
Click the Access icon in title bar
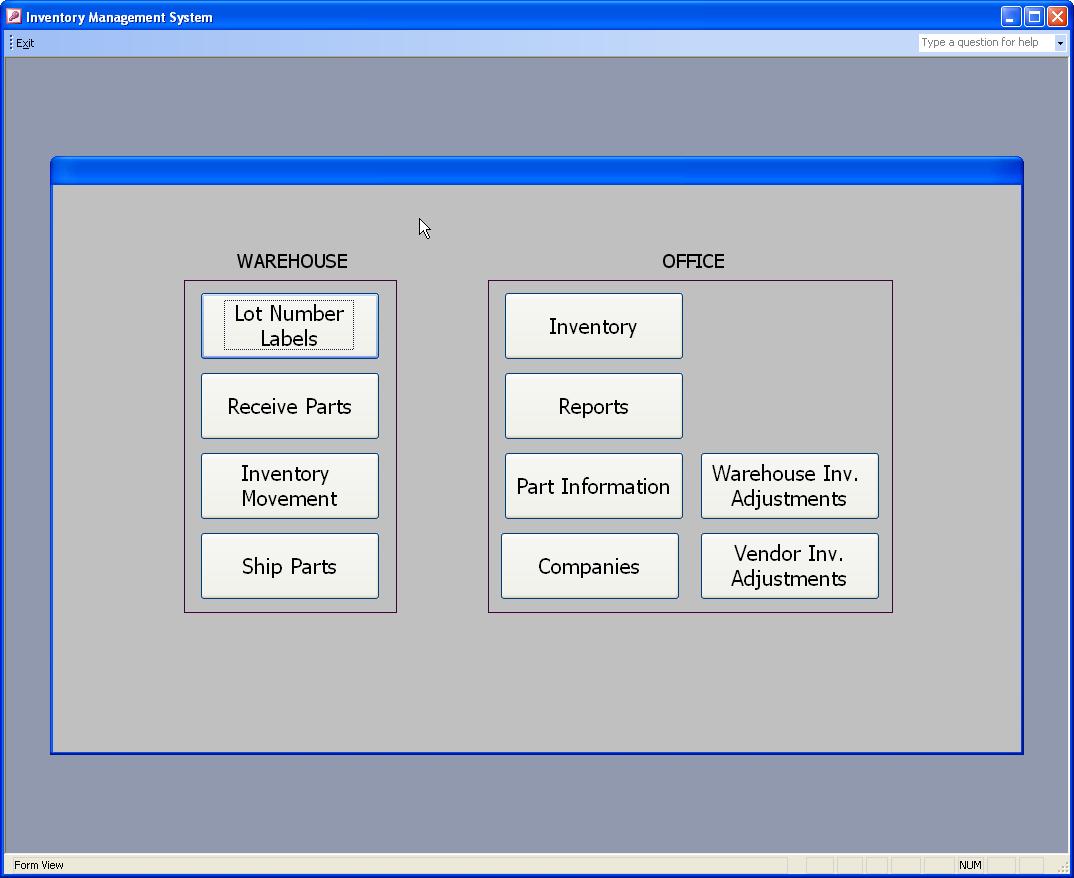[14, 16]
